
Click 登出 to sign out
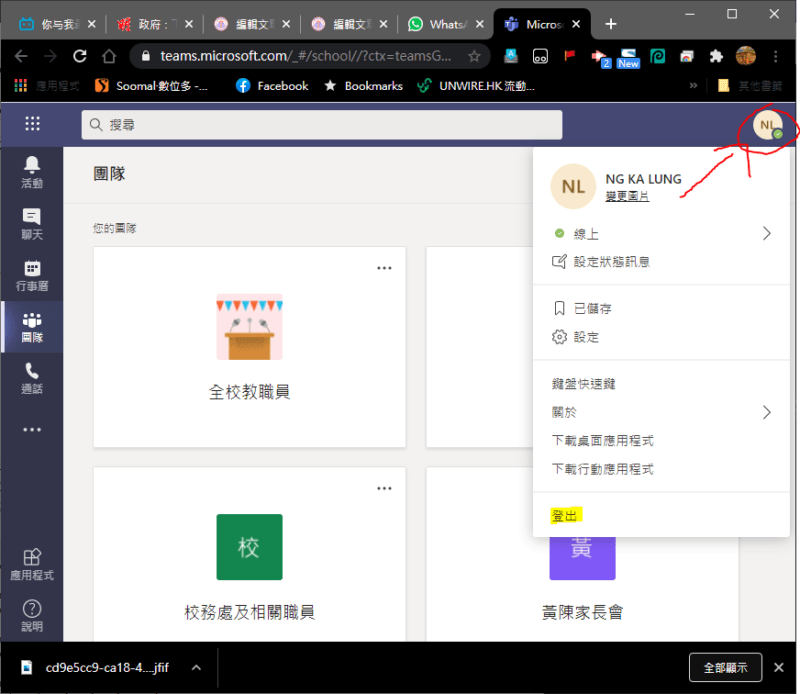point(565,516)
